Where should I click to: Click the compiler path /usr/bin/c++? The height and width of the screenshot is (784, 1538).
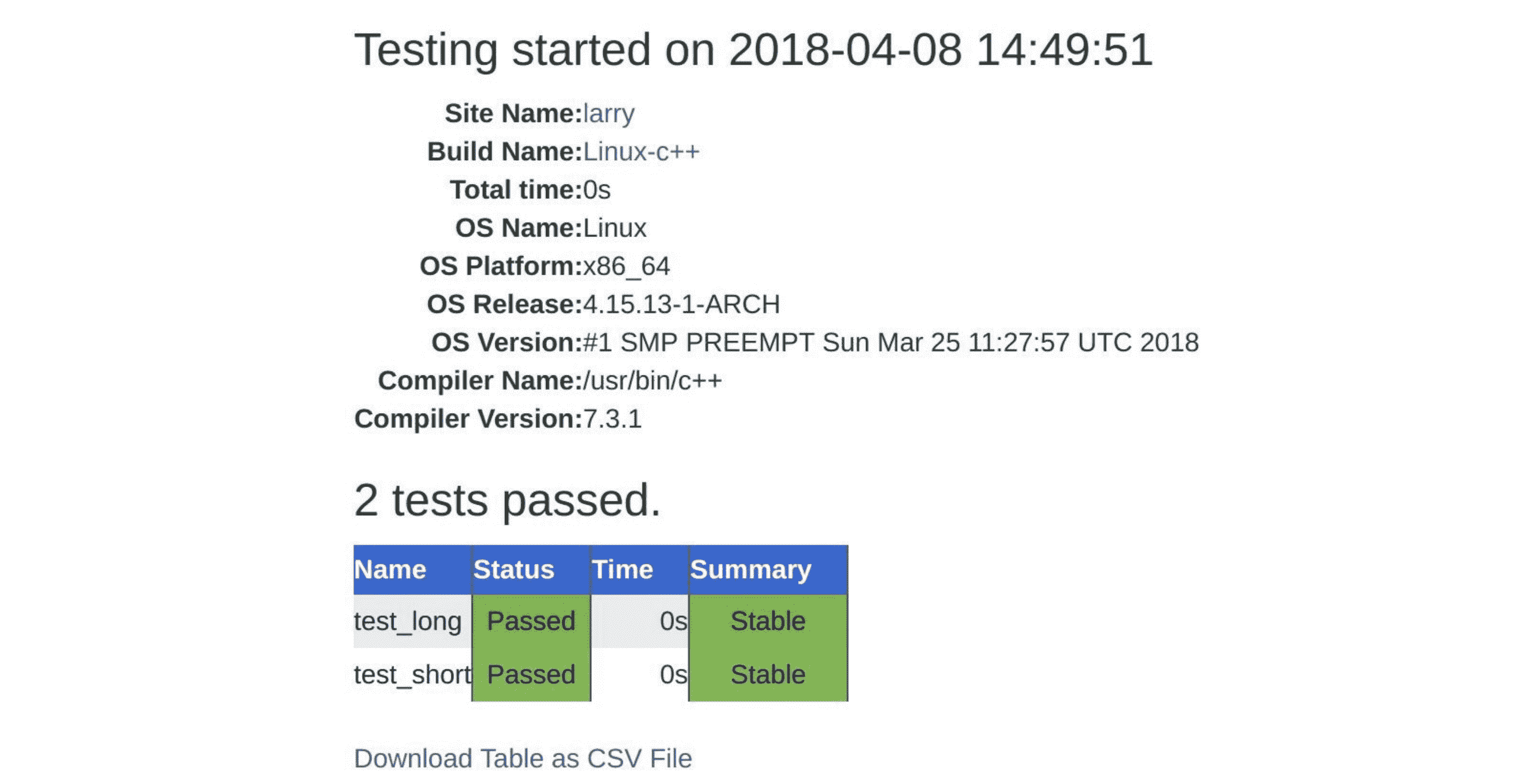point(652,381)
